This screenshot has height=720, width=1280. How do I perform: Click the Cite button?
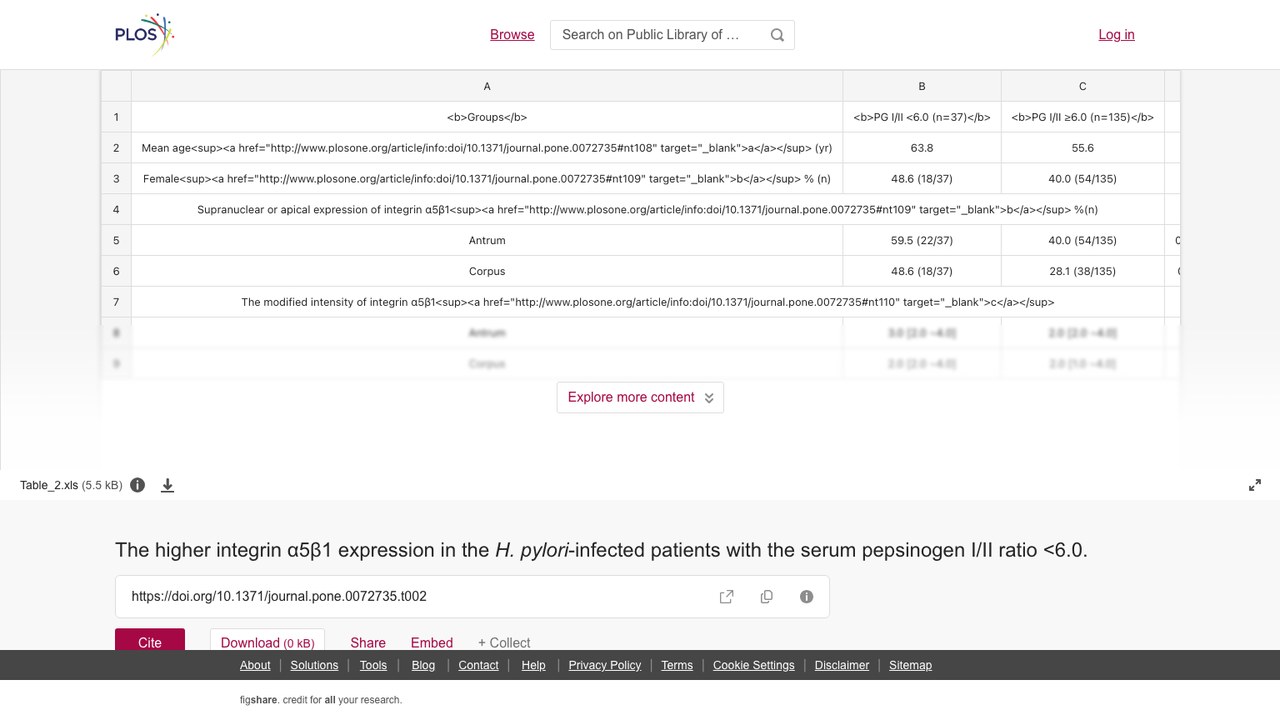150,640
